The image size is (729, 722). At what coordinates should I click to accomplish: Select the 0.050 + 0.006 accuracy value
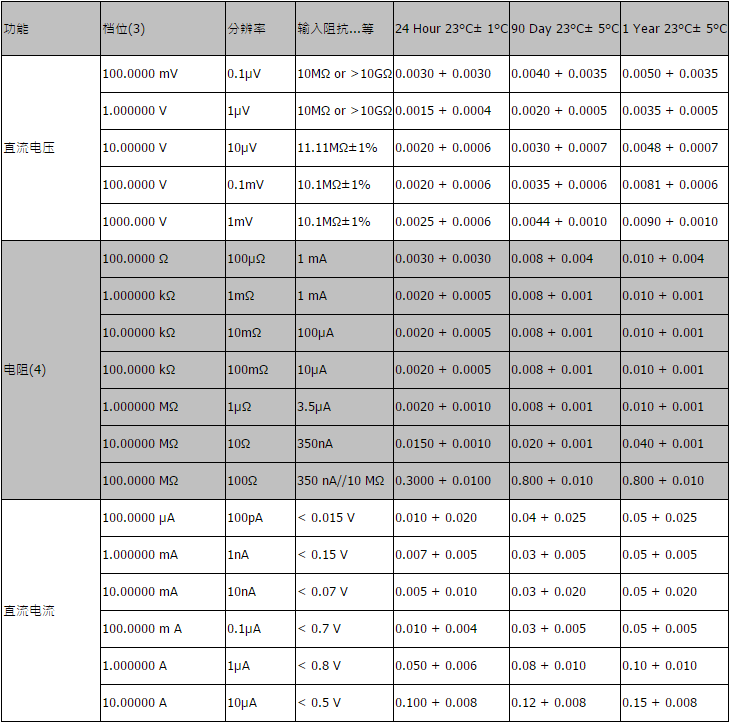pos(436,666)
